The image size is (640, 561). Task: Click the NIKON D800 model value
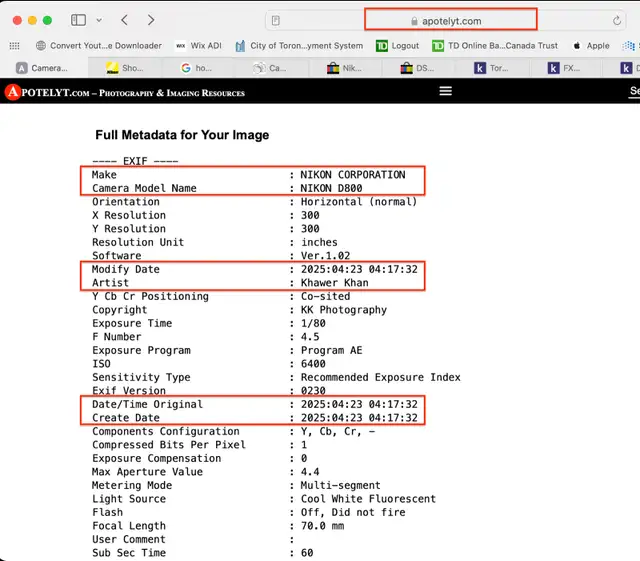(331, 188)
